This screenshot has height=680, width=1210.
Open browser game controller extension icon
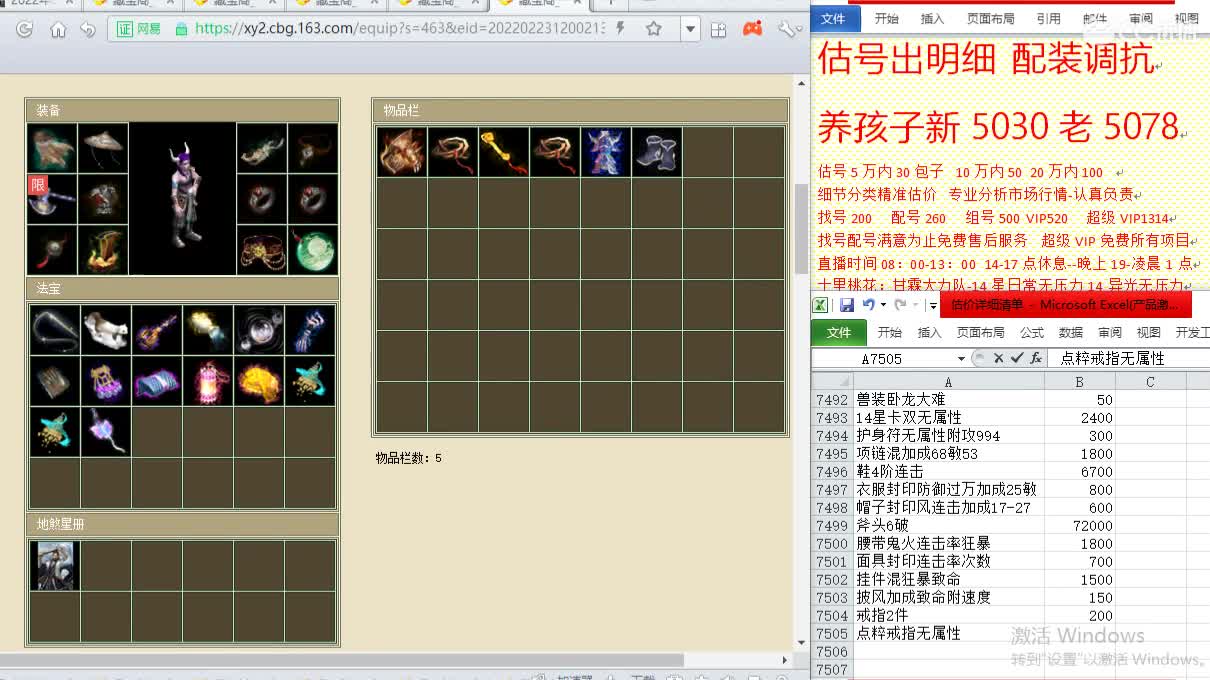(752, 29)
